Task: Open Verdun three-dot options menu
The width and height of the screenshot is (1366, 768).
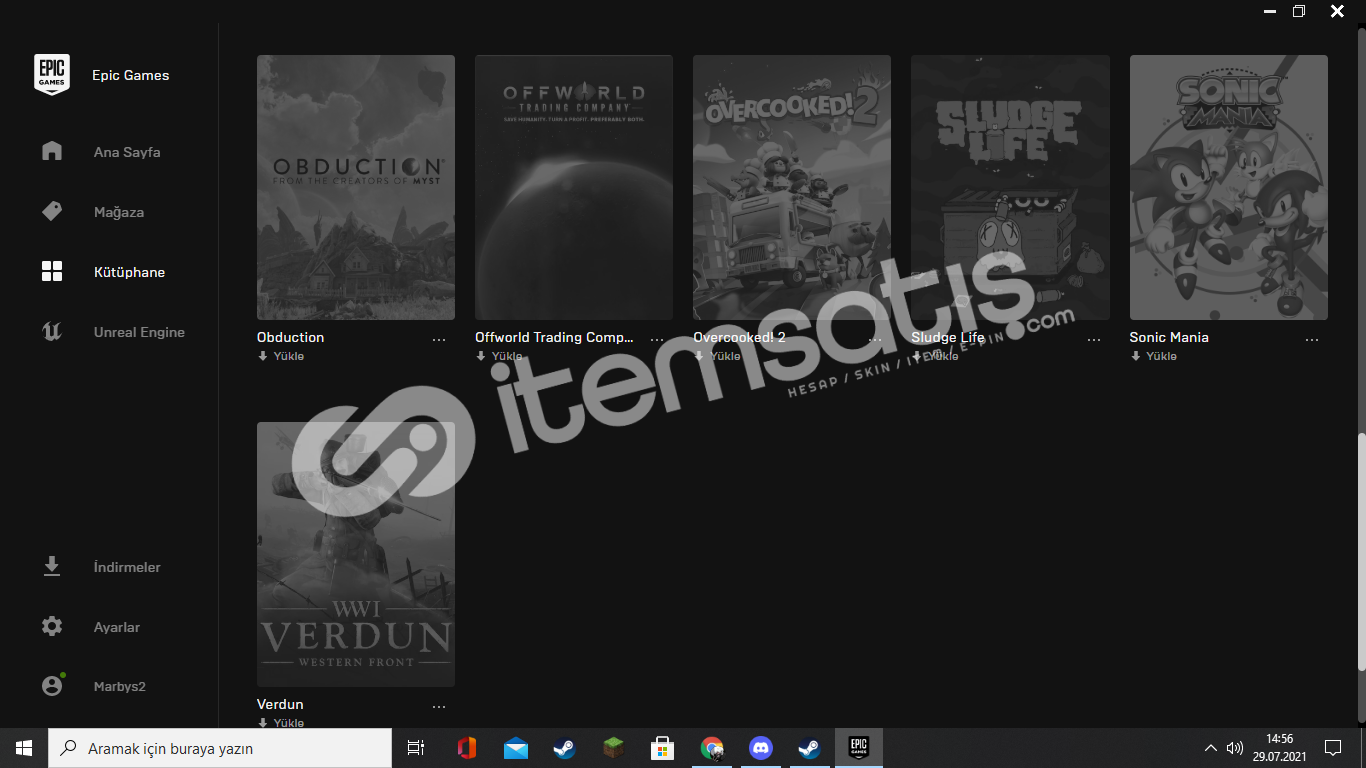Action: [439, 707]
